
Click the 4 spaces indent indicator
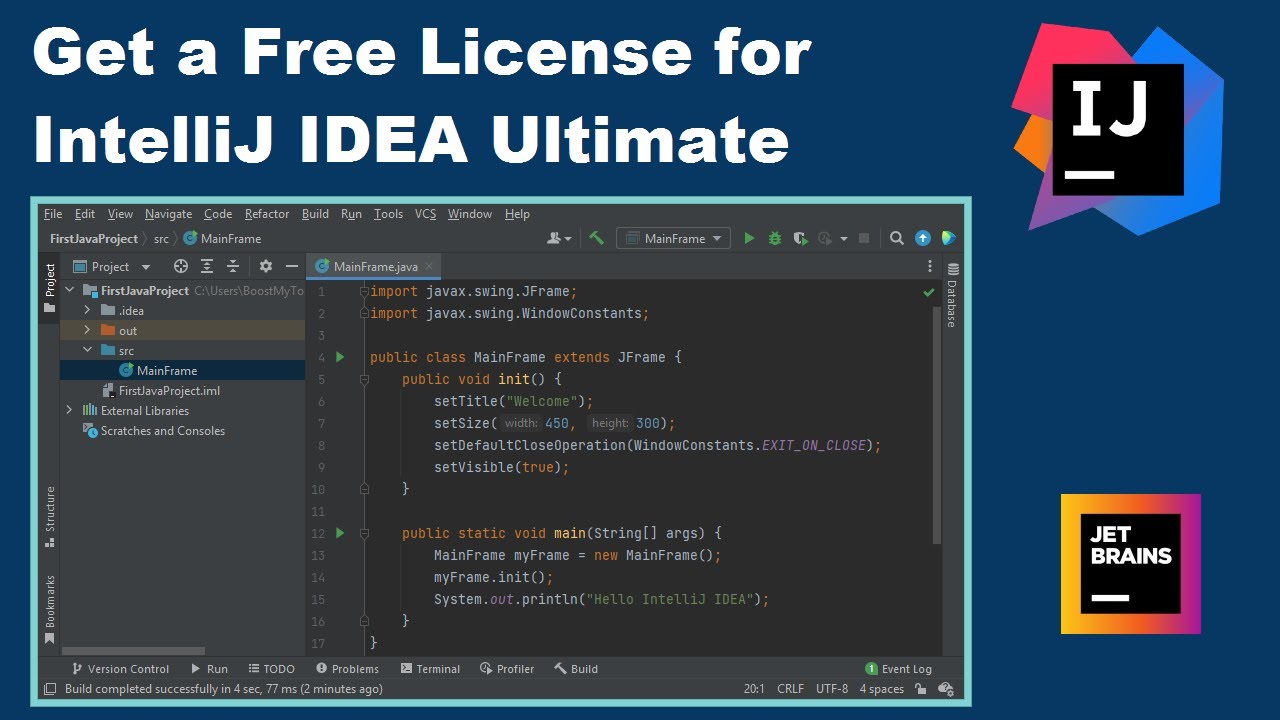tap(882, 689)
